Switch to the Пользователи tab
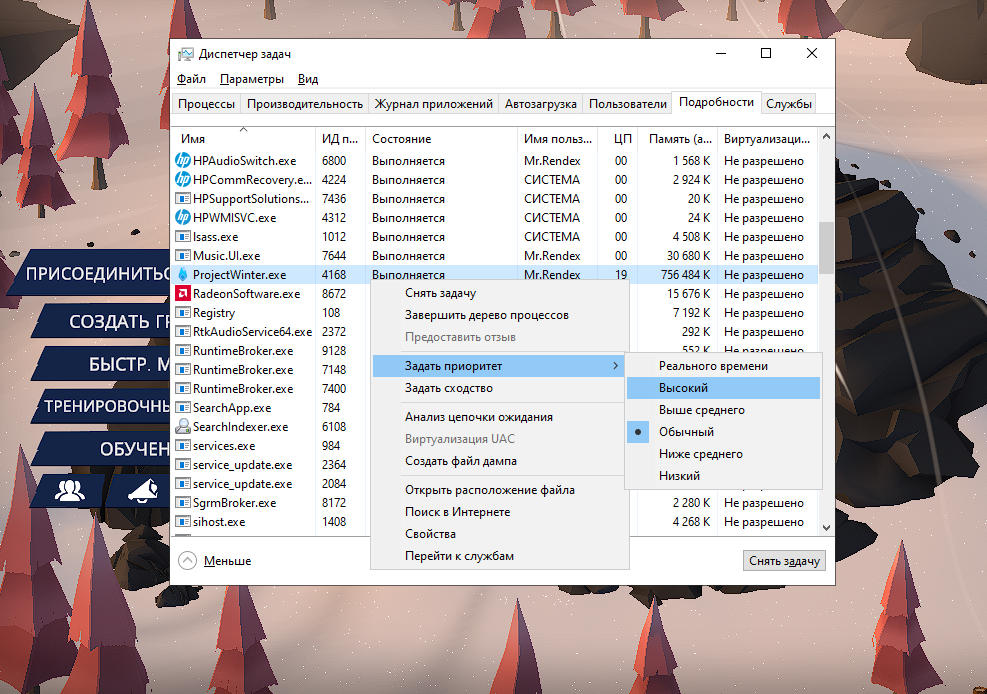 (628, 104)
